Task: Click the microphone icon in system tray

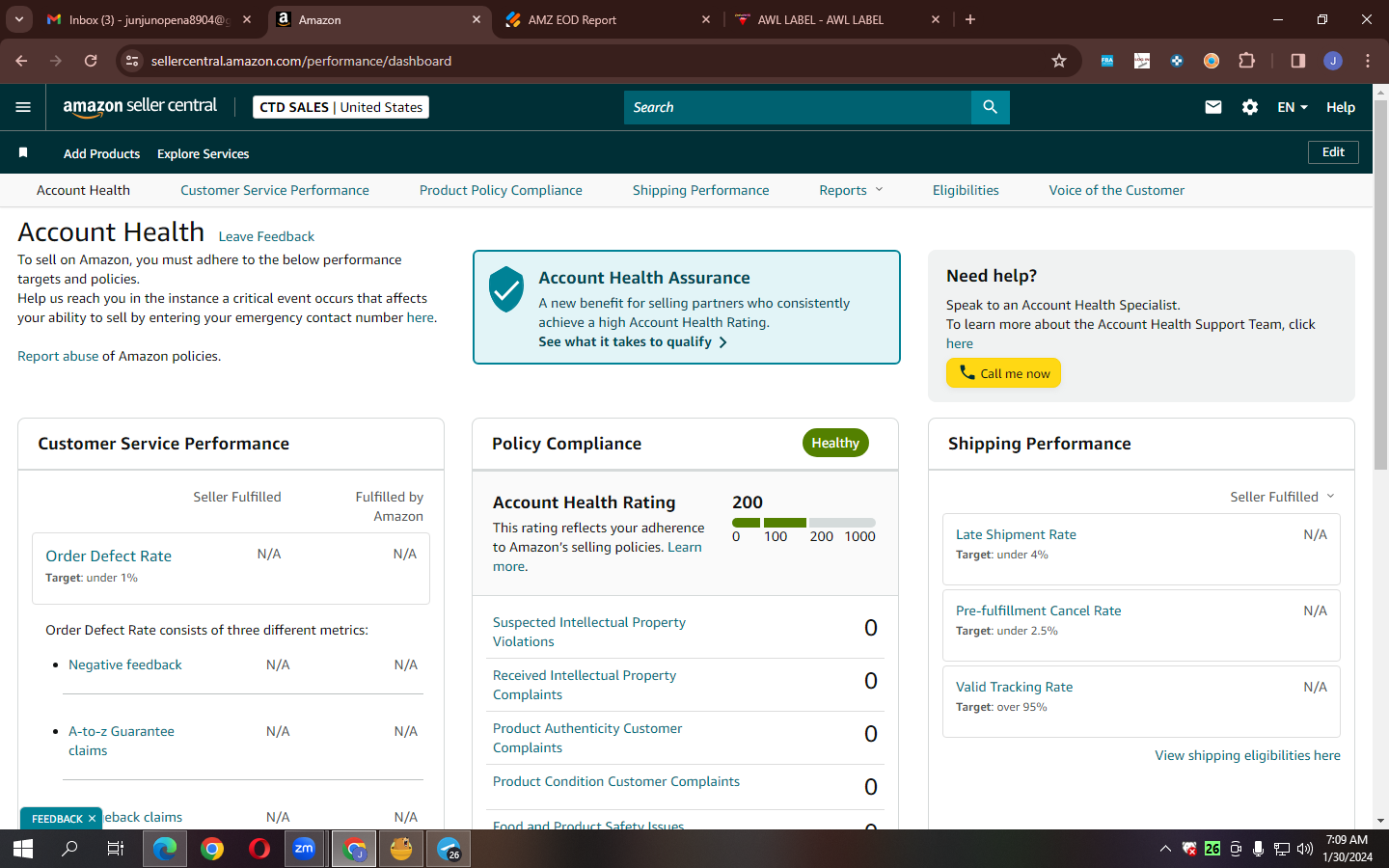Action: point(1258,849)
